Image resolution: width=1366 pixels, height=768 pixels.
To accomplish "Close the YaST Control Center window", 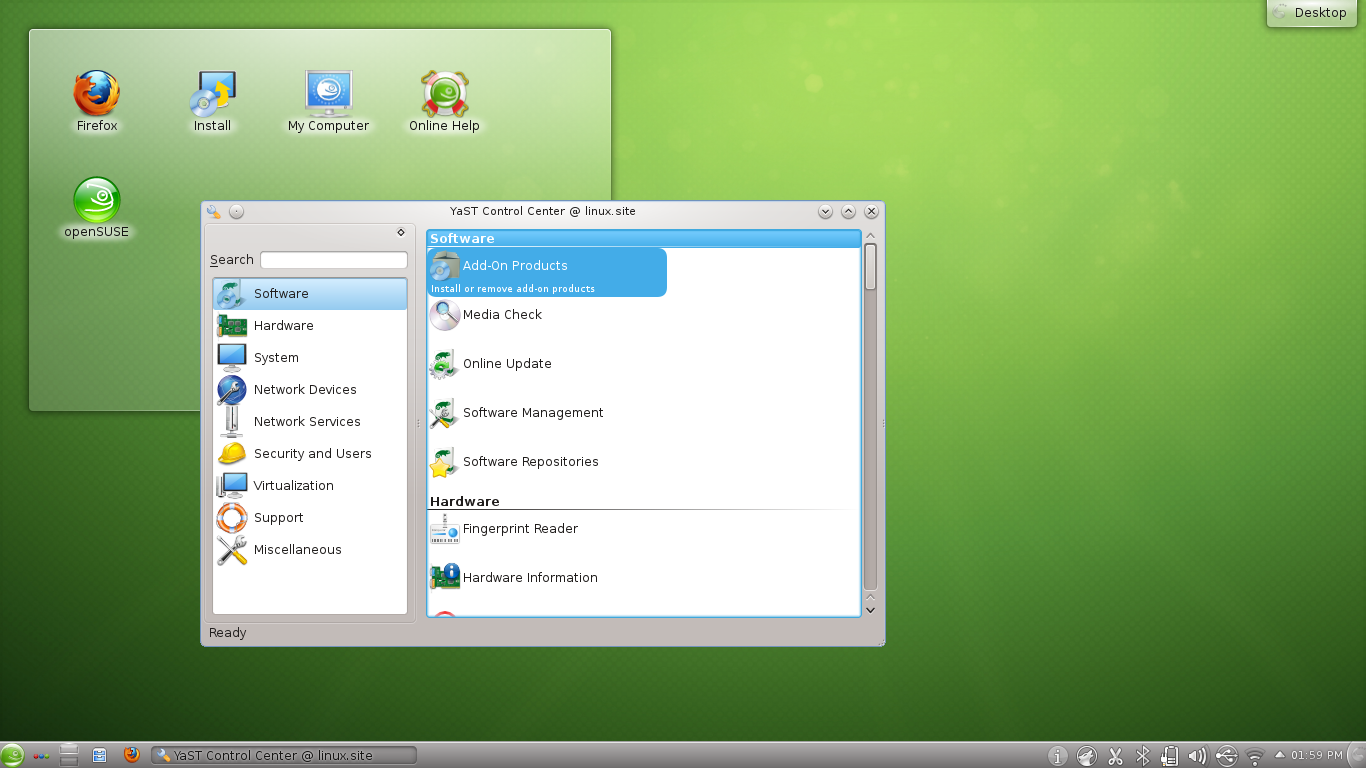I will (871, 211).
